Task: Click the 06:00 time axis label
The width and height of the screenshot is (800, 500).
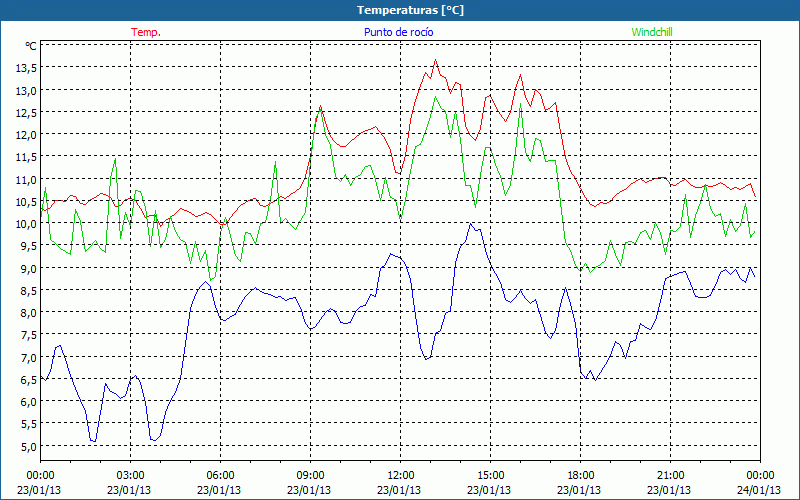Action: [x=220, y=475]
